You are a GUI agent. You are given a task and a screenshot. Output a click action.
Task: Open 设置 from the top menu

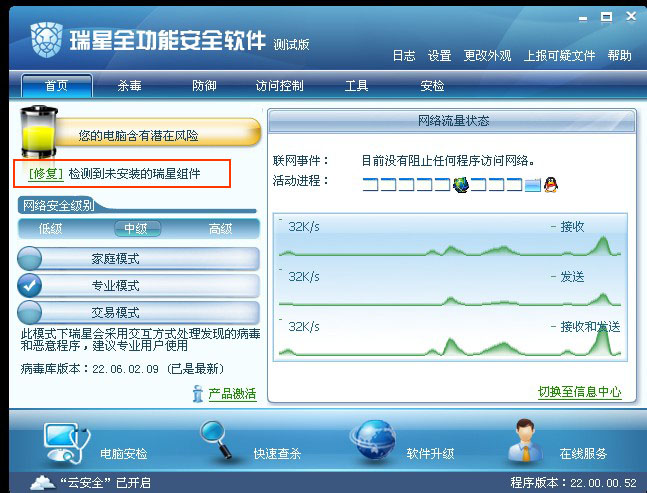(x=439, y=55)
